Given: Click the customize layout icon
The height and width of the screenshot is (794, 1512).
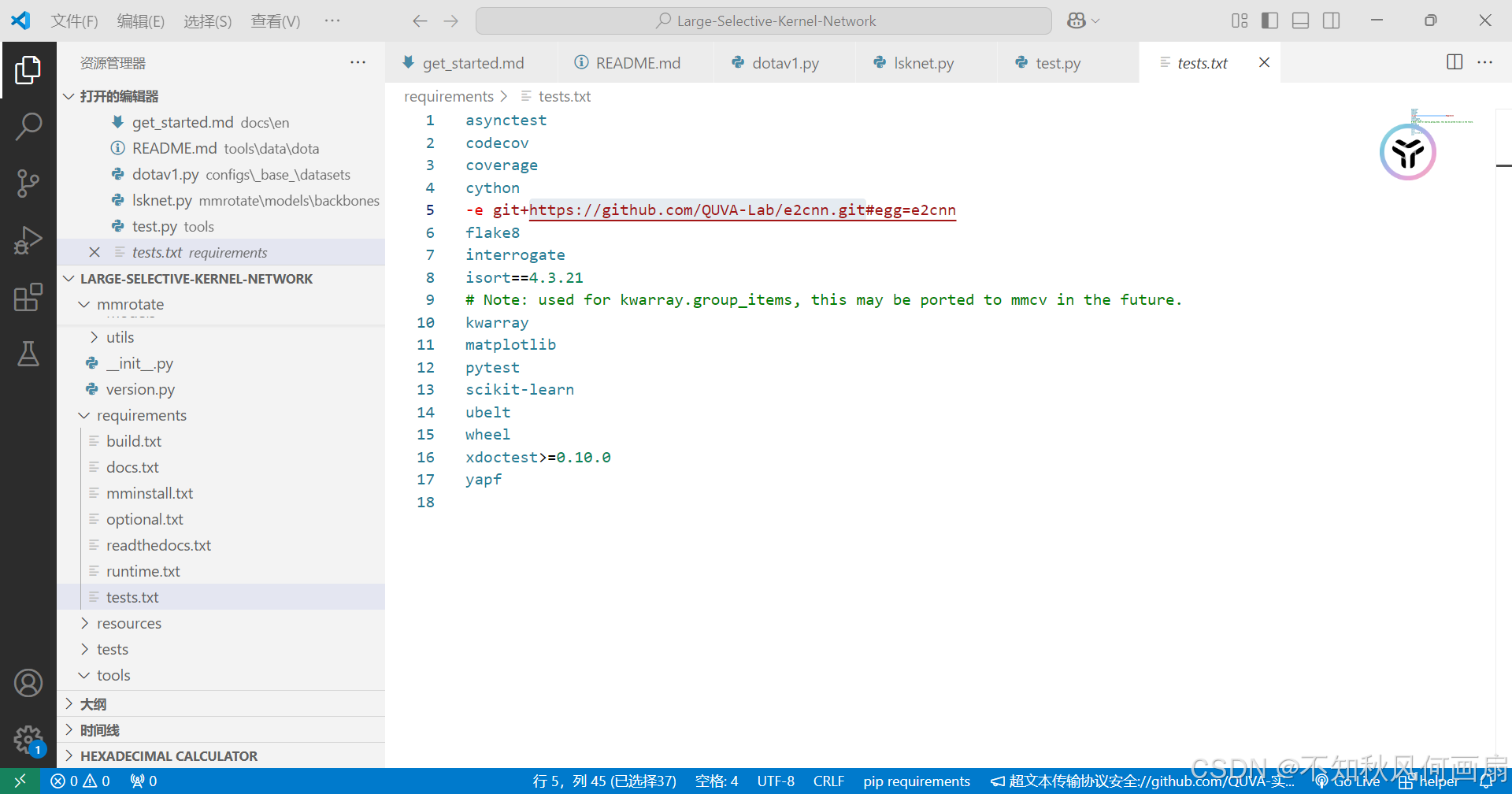Looking at the screenshot, I should (x=1240, y=21).
